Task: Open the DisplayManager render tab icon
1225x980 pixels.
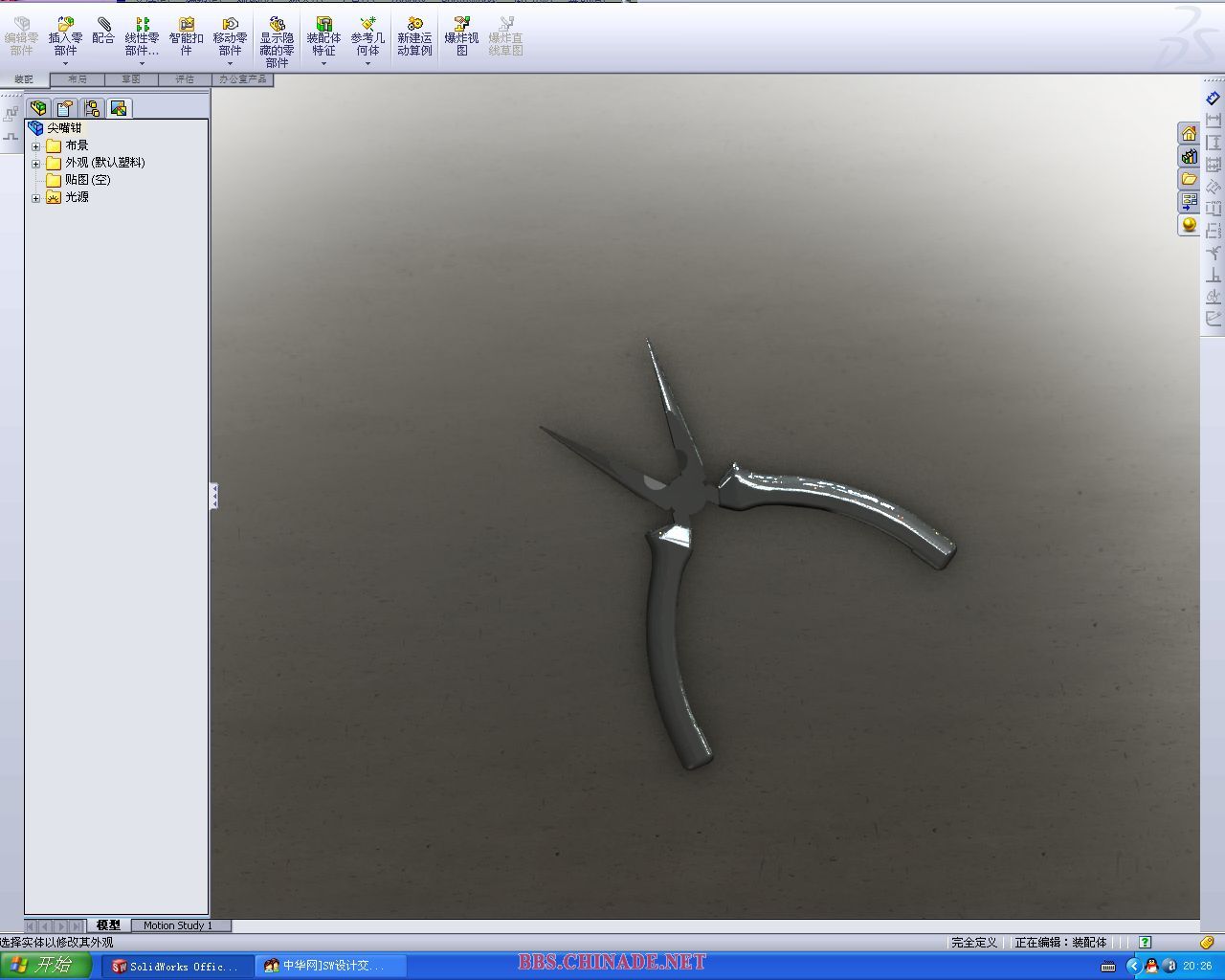Action: point(119,108)
